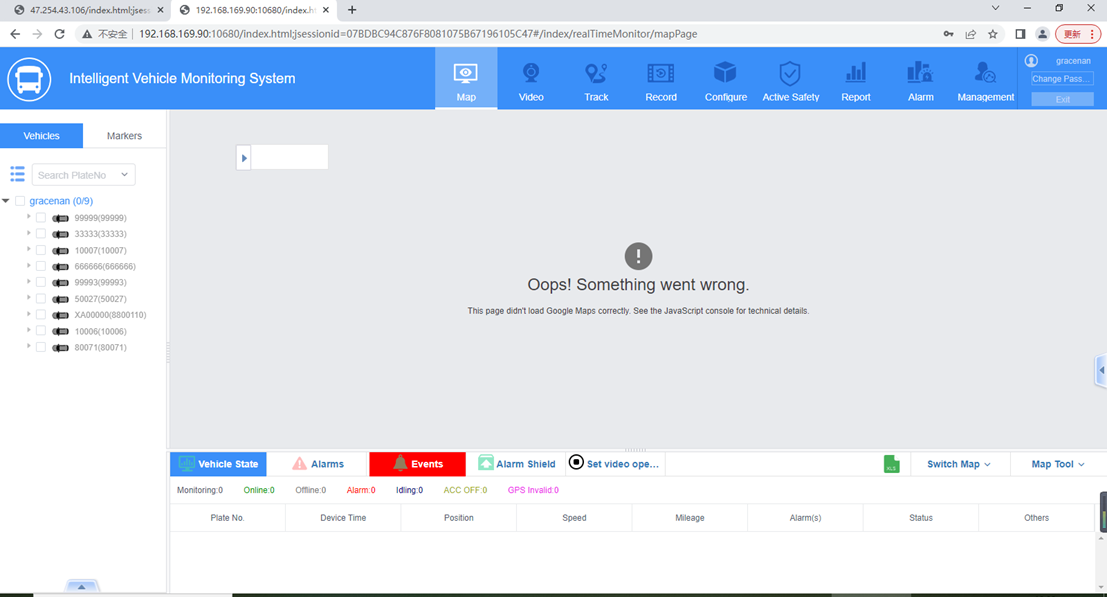The image size is (1108, 597).
Task: Click vehicle icon for 99999(99999)
Action: coord(61,218)
